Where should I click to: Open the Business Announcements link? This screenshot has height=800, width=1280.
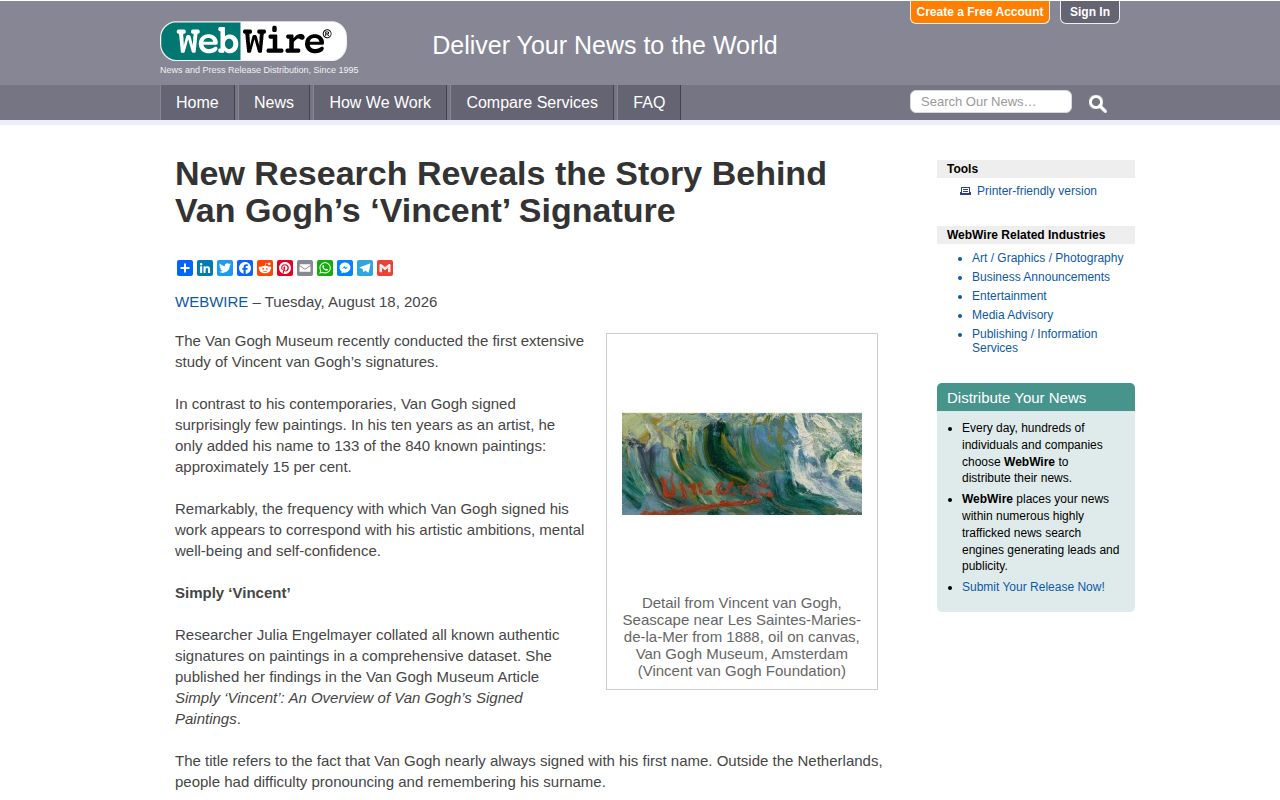(x=1041, y=277)
